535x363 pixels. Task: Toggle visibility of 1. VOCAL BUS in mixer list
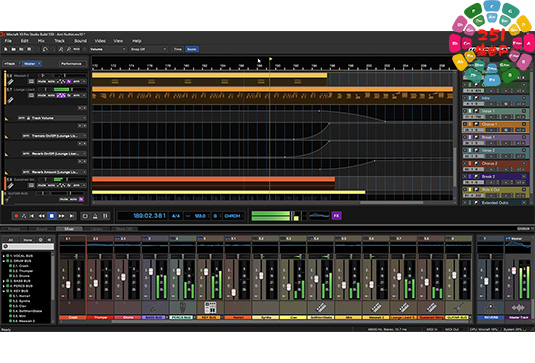coord(8,256)
